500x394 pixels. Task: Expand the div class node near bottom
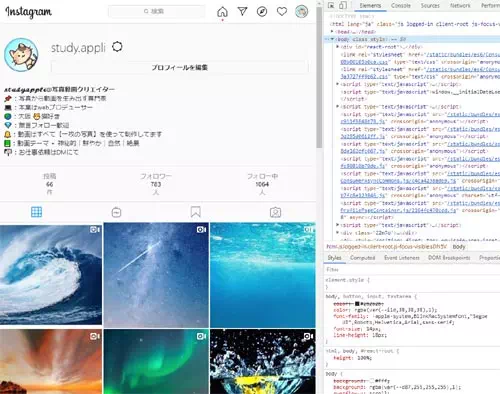point(337,233)
